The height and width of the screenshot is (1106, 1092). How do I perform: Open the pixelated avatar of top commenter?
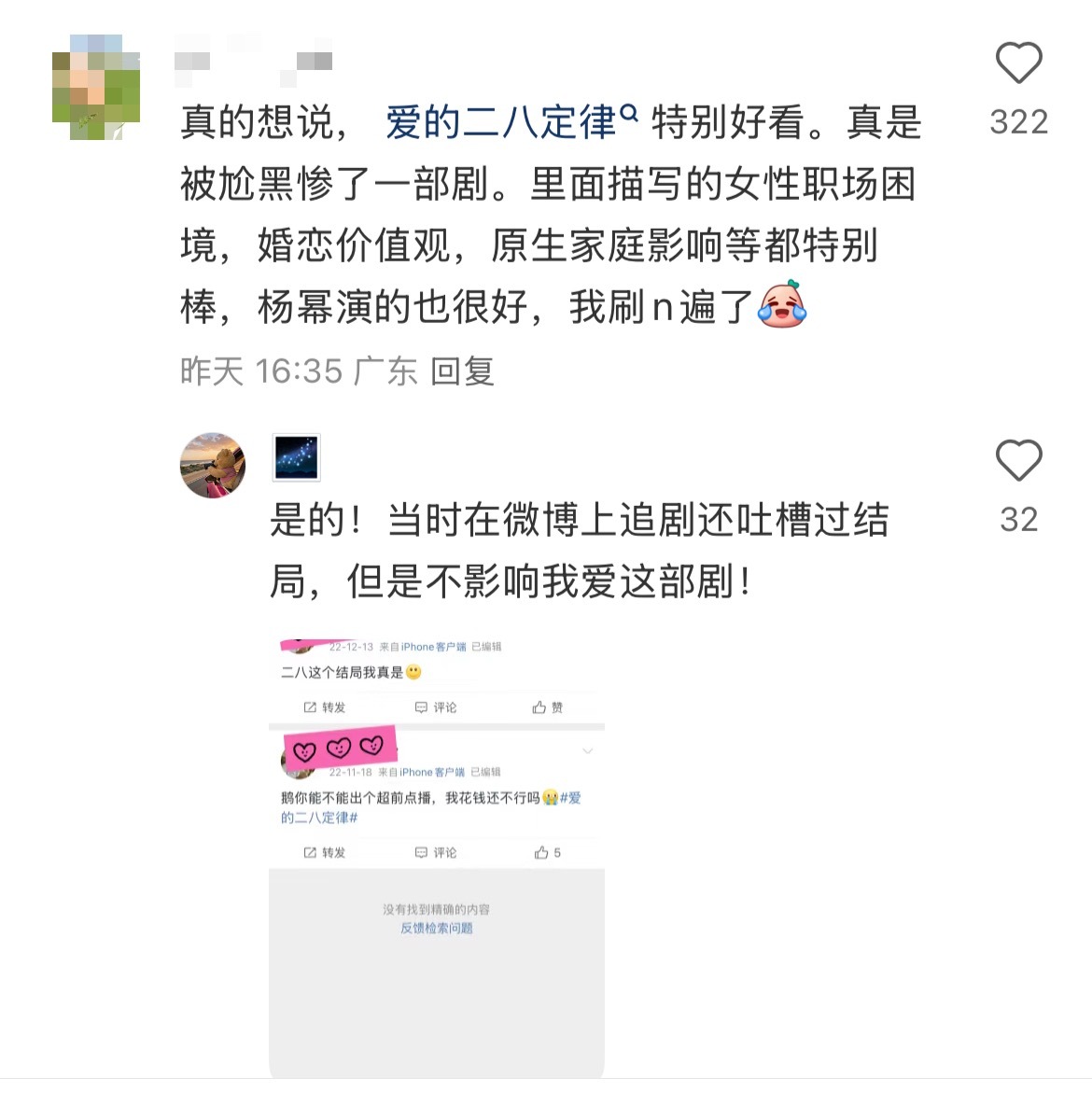click(x=96, y=87)
